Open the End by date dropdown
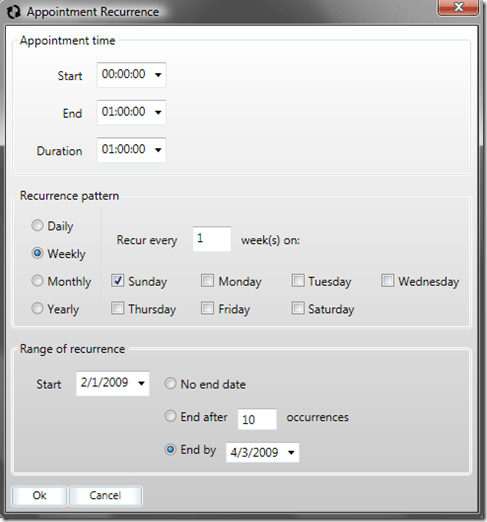Image resolution: width=487 pixels, height=522 pixels. coord(291,452)
